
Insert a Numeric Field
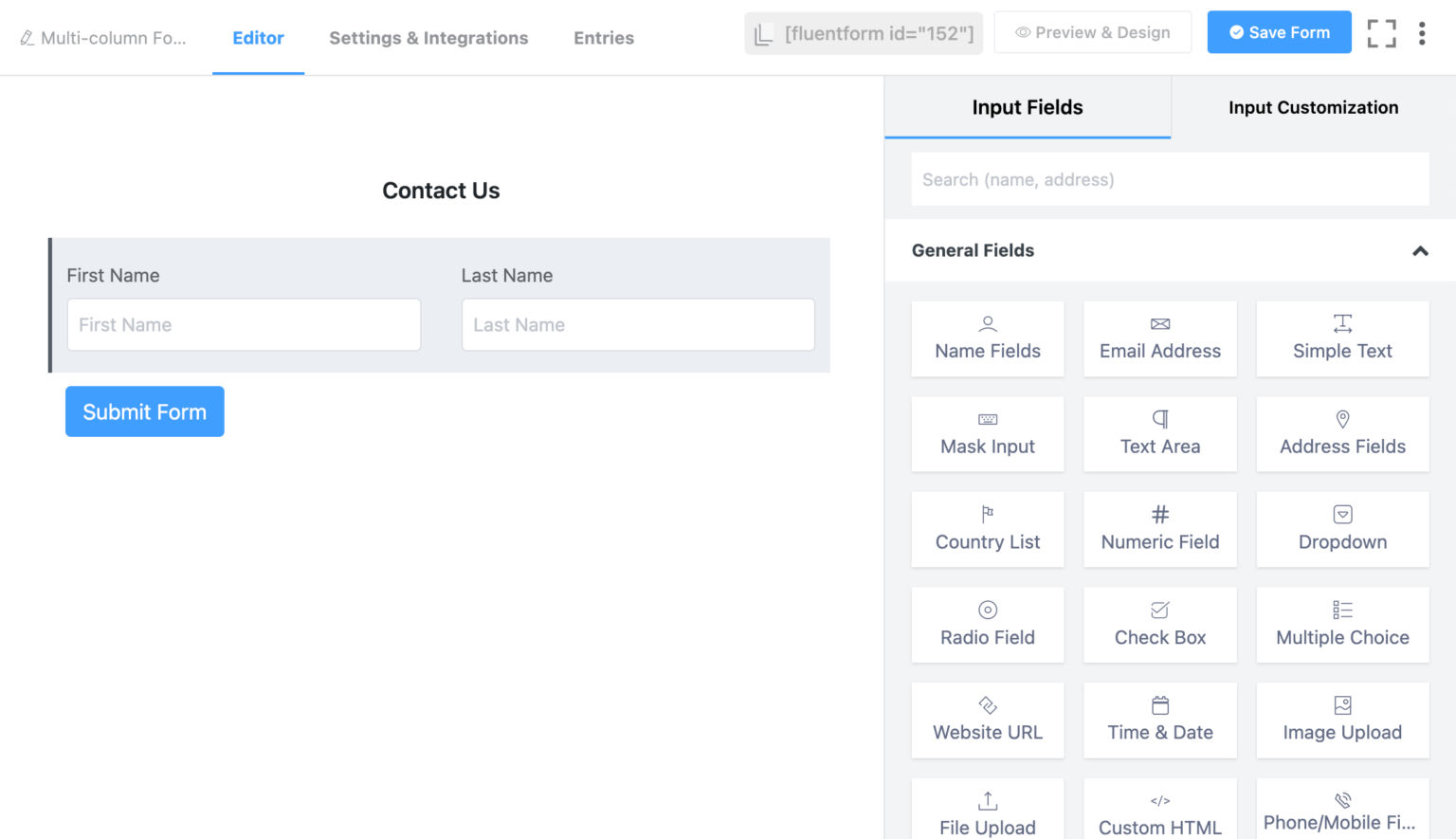tap(1159, 529)
